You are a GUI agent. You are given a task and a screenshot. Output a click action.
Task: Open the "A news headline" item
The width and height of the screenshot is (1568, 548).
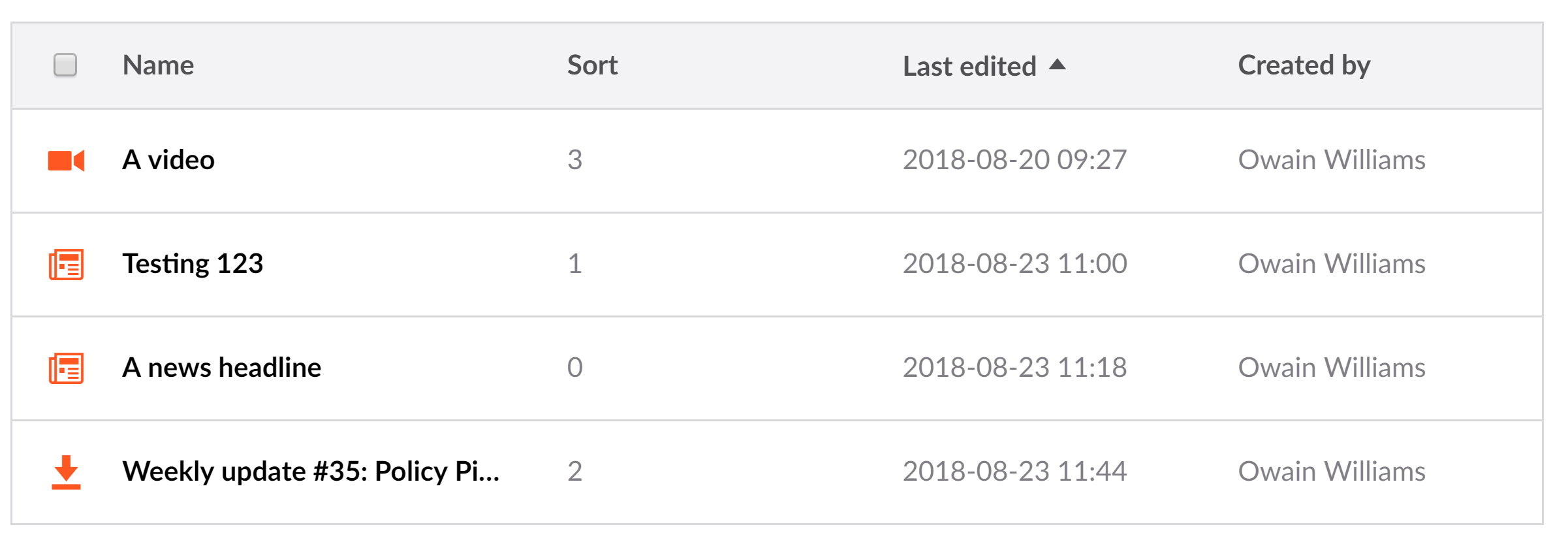221,368
